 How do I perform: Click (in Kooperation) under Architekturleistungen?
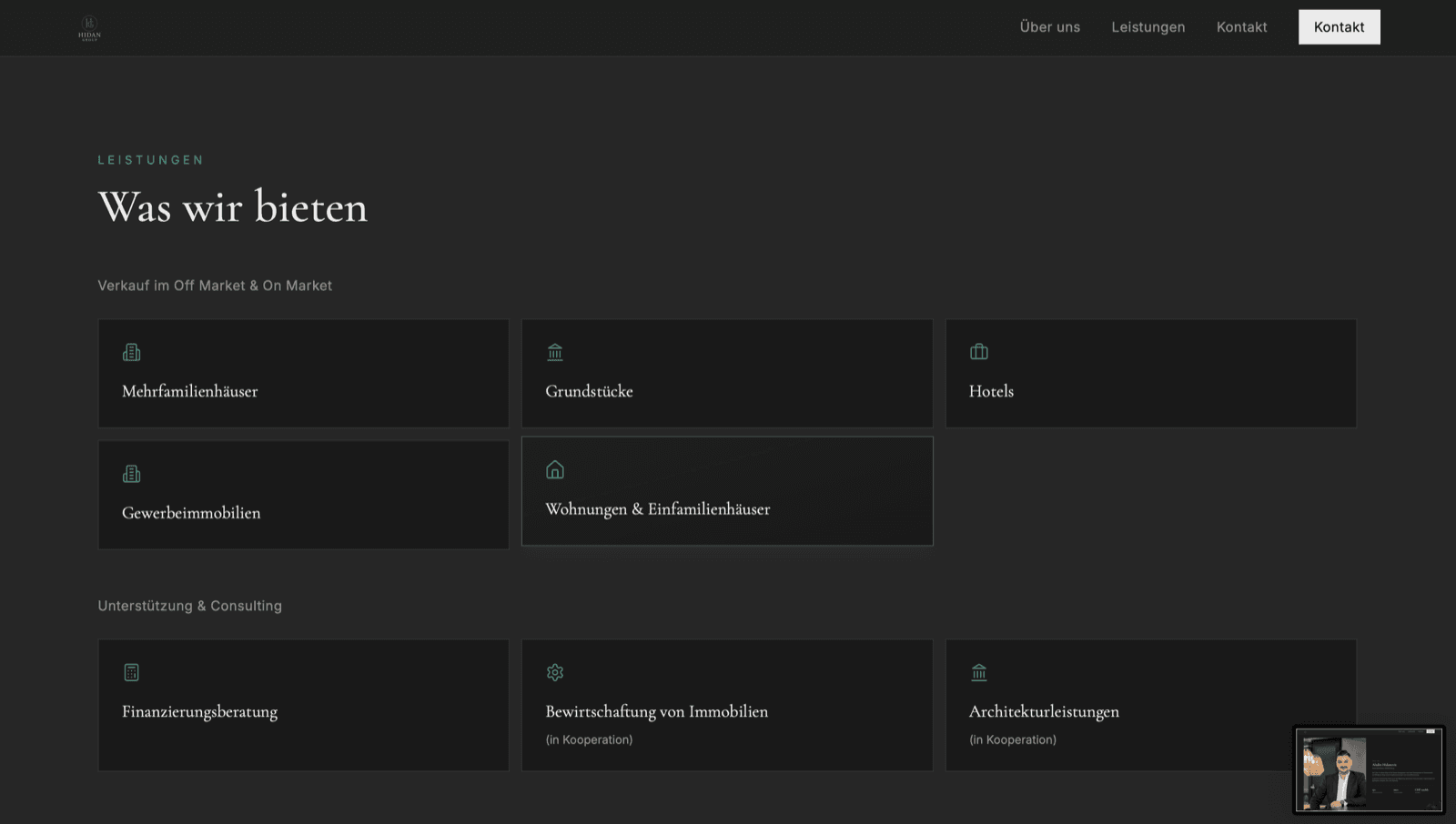pyautogui.click(x=1013, y=739)
